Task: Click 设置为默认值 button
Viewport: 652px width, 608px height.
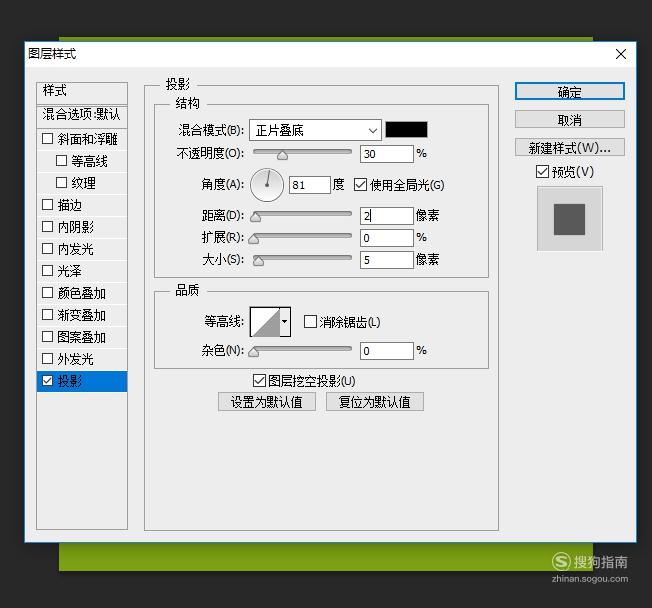Action: tap(267, 402)
